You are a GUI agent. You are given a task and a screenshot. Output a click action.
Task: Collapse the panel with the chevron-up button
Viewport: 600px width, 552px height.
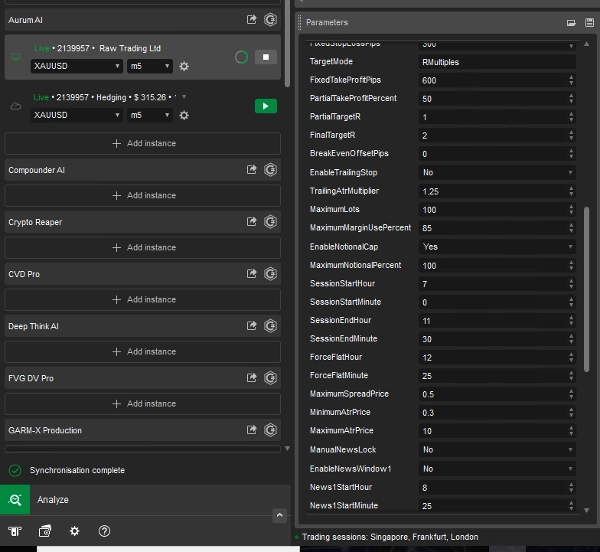coord(280,515)
